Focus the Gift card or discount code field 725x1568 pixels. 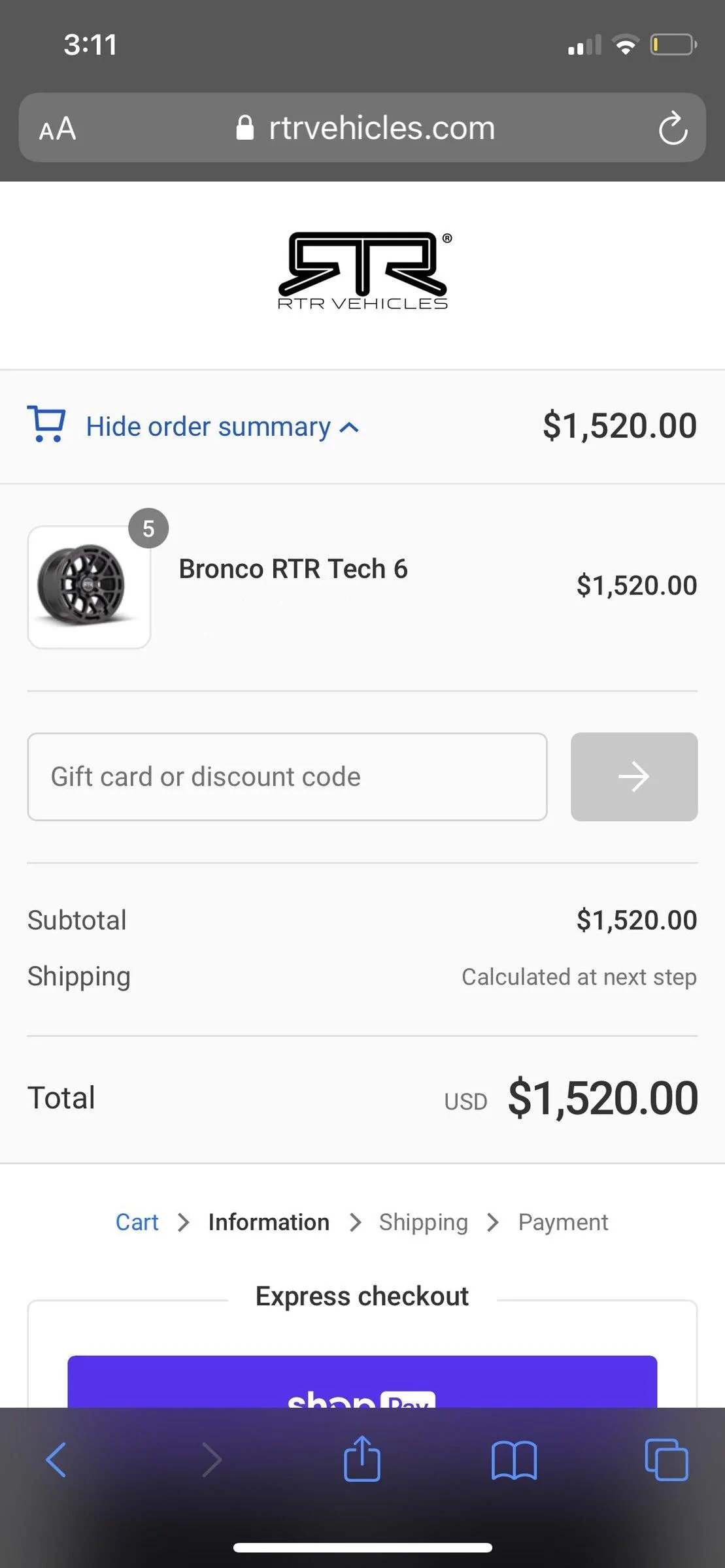[287, 777]
